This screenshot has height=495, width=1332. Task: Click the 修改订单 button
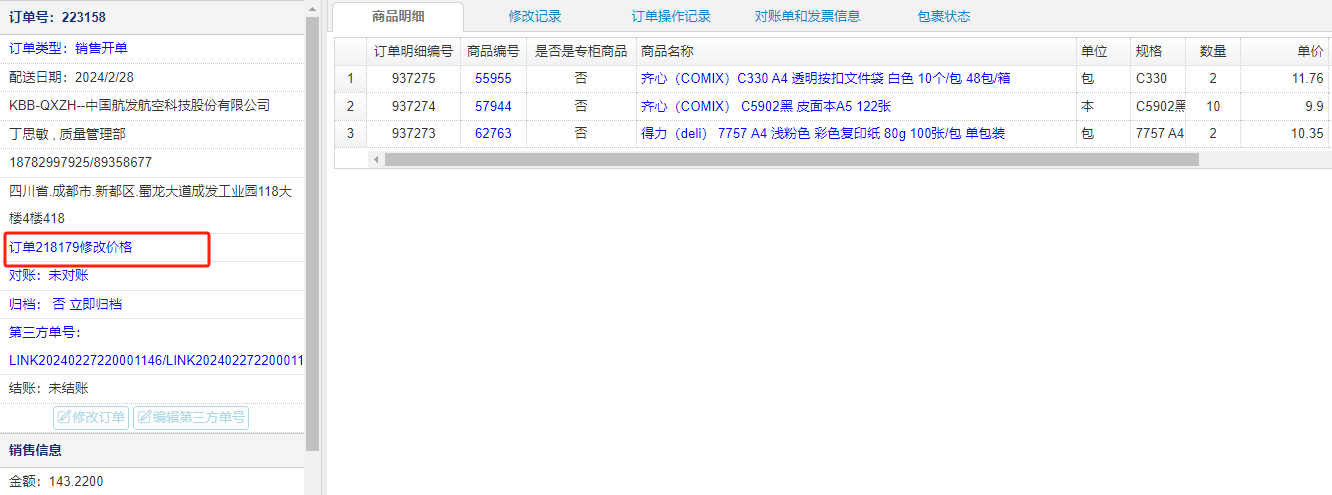91,417
